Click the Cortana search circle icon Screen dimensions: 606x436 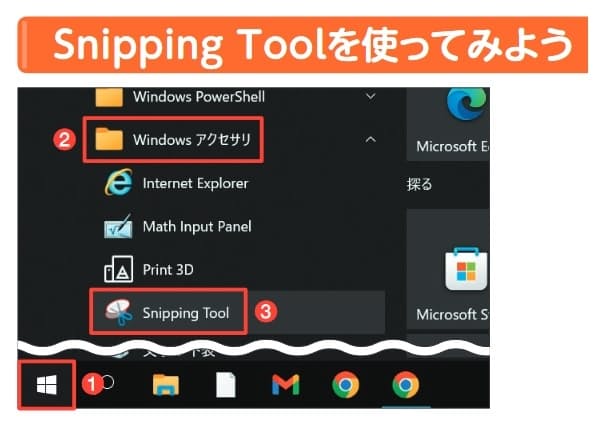click(x=108, y=382)
